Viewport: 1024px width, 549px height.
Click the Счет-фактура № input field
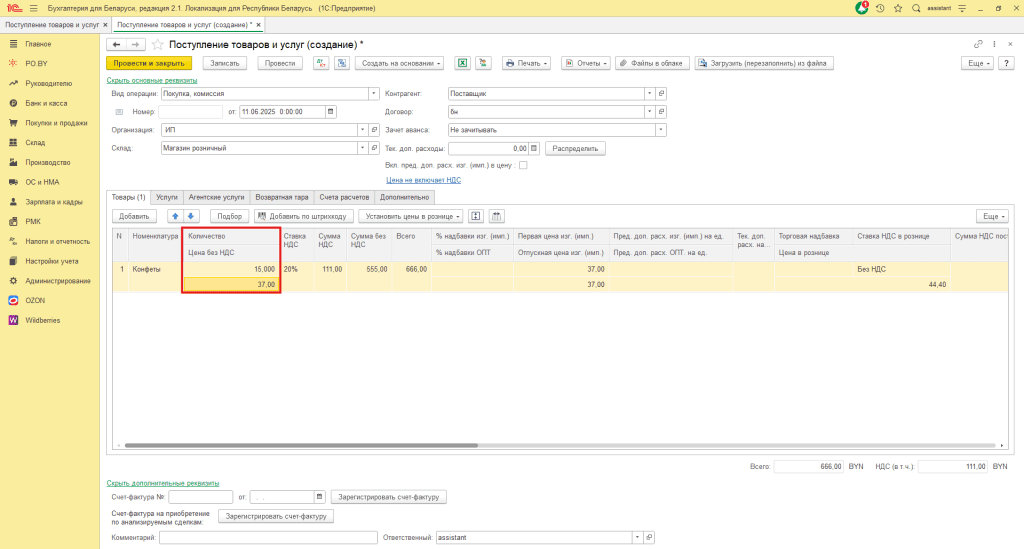click(200, 497)
